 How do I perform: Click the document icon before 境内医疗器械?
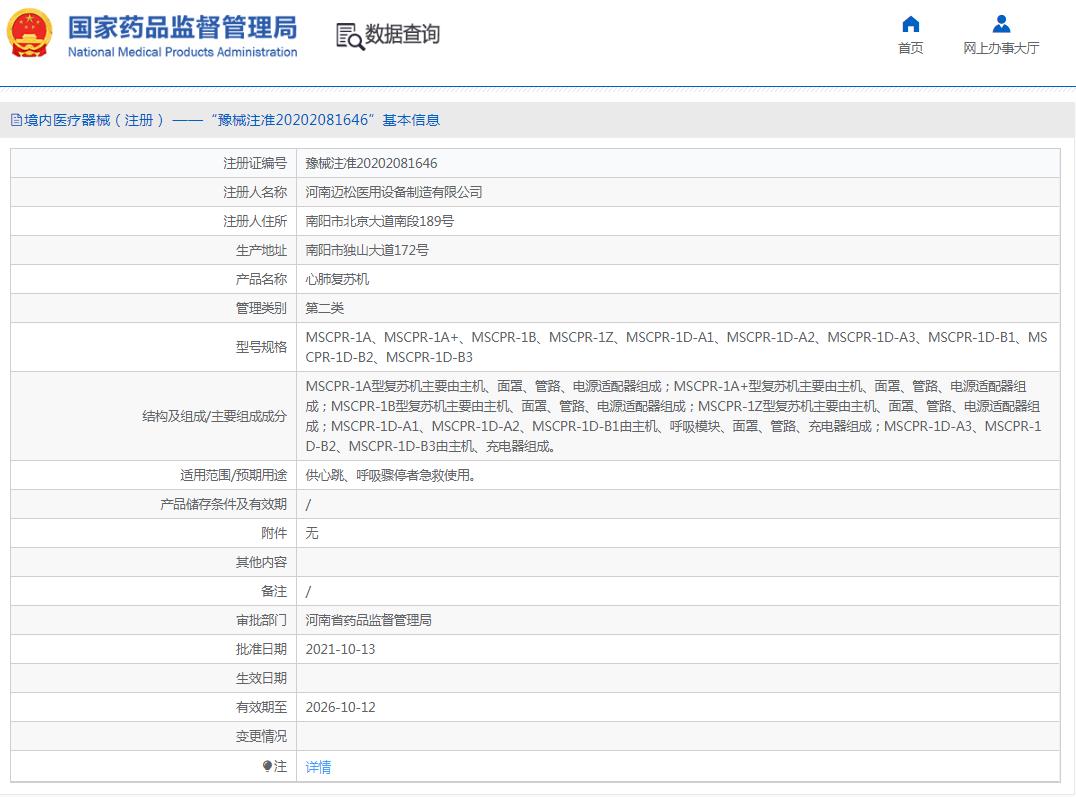point(16,120)
